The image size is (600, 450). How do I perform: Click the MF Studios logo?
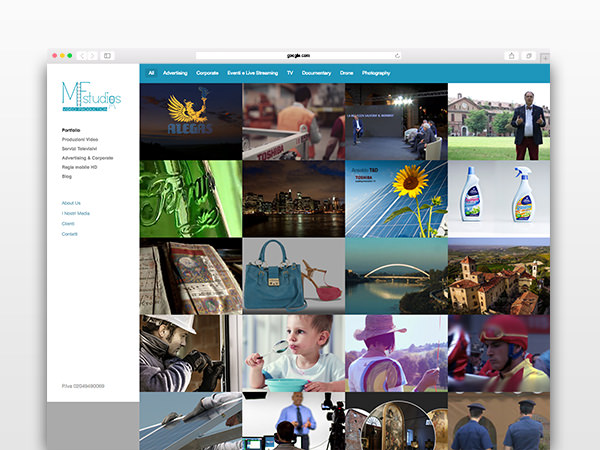(x=91, y=96)
